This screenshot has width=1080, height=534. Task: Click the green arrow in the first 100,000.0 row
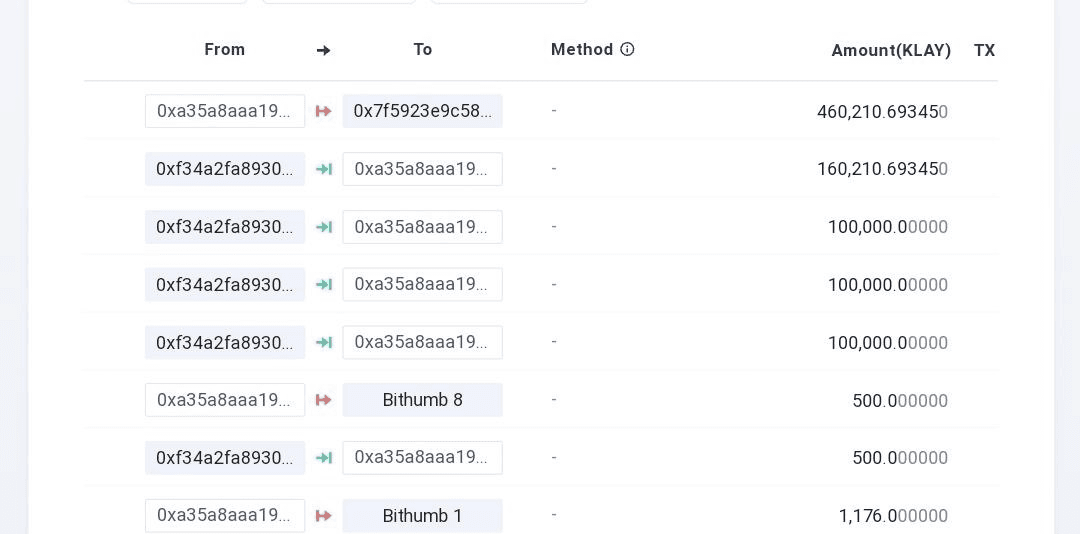click(324, 228)
